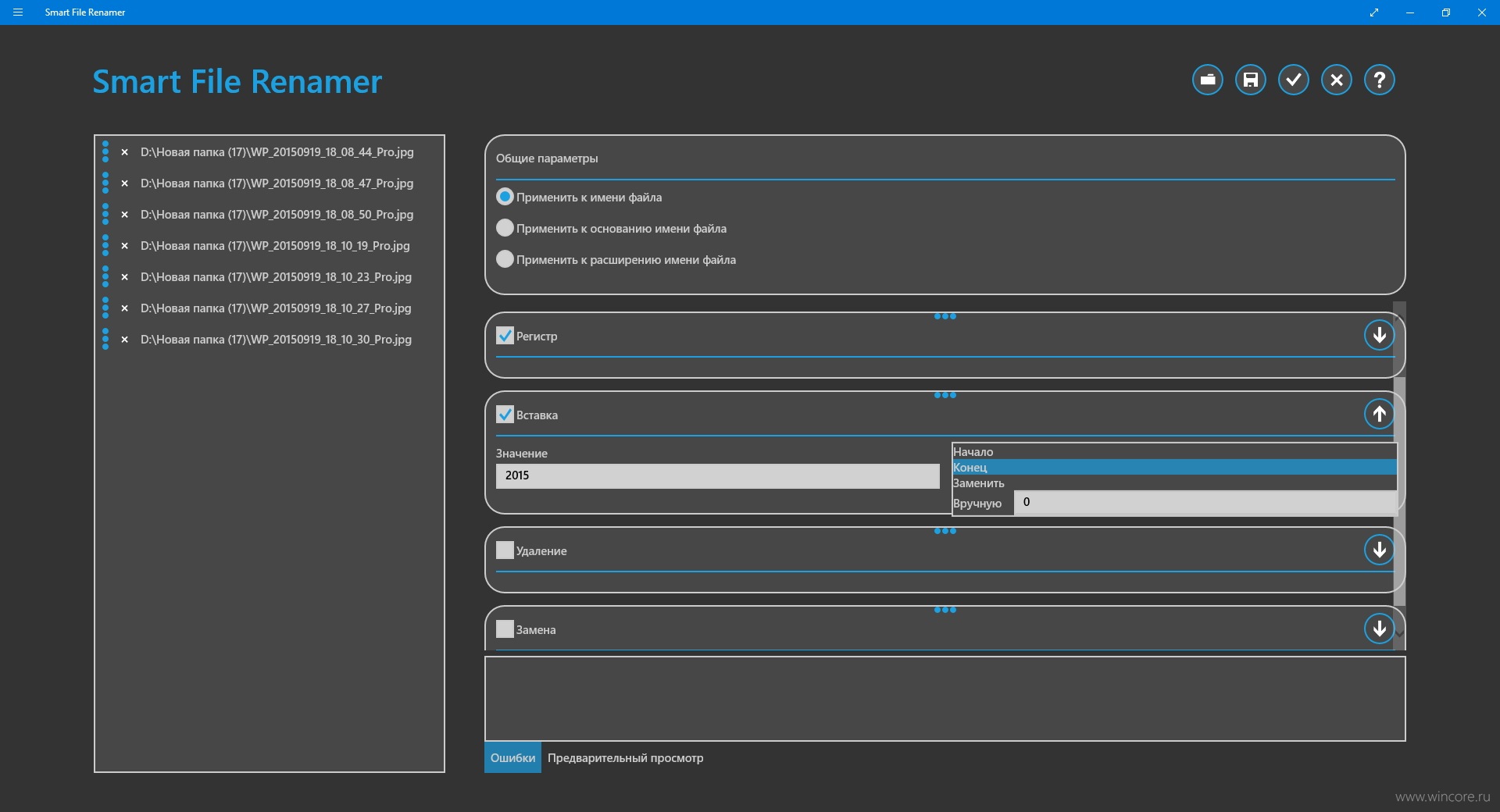Click the round X cancel icon
Image resolution: width=1500 pixels, height=812 pixels.
(x=1337, y=80)
